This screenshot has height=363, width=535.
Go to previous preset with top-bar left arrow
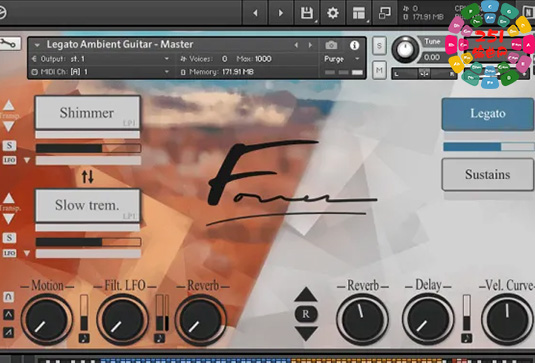click(255, 13)
